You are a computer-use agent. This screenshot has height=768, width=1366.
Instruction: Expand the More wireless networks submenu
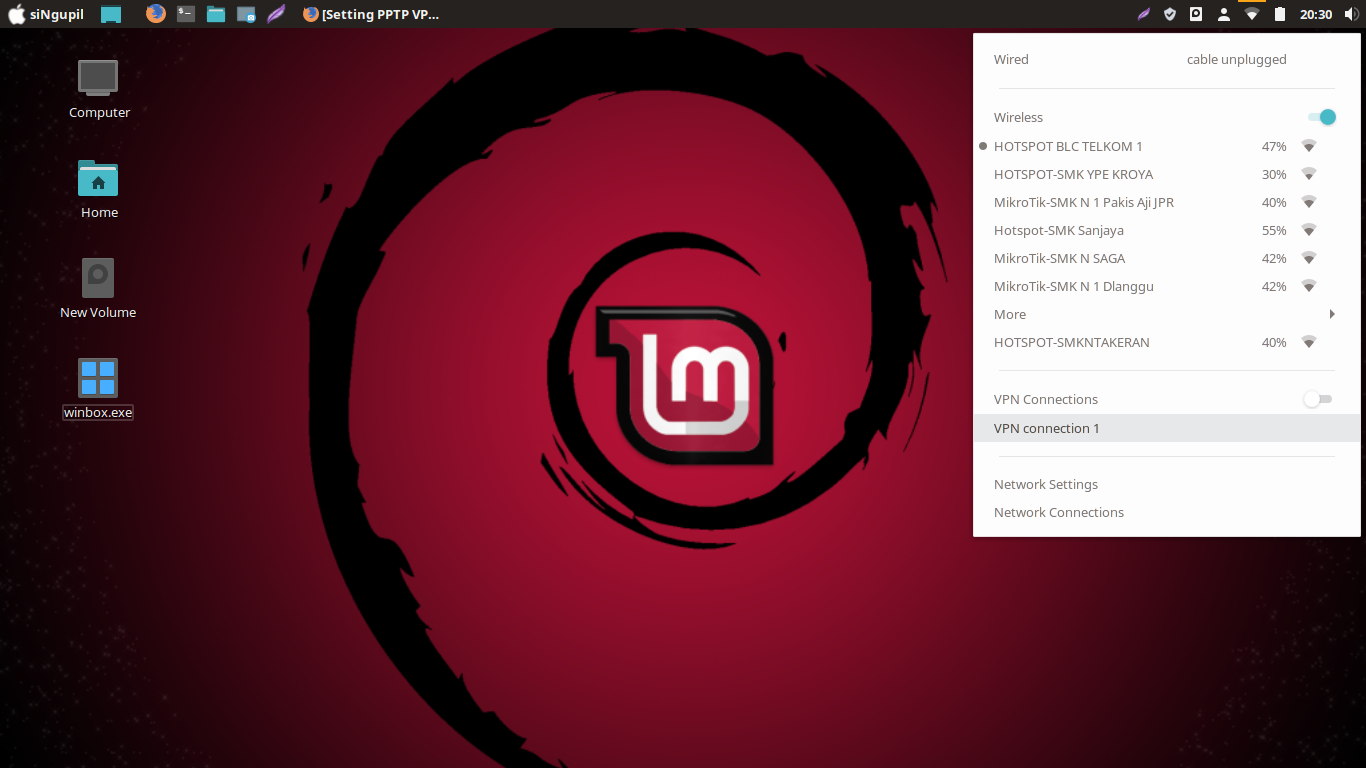point(1167,314)
